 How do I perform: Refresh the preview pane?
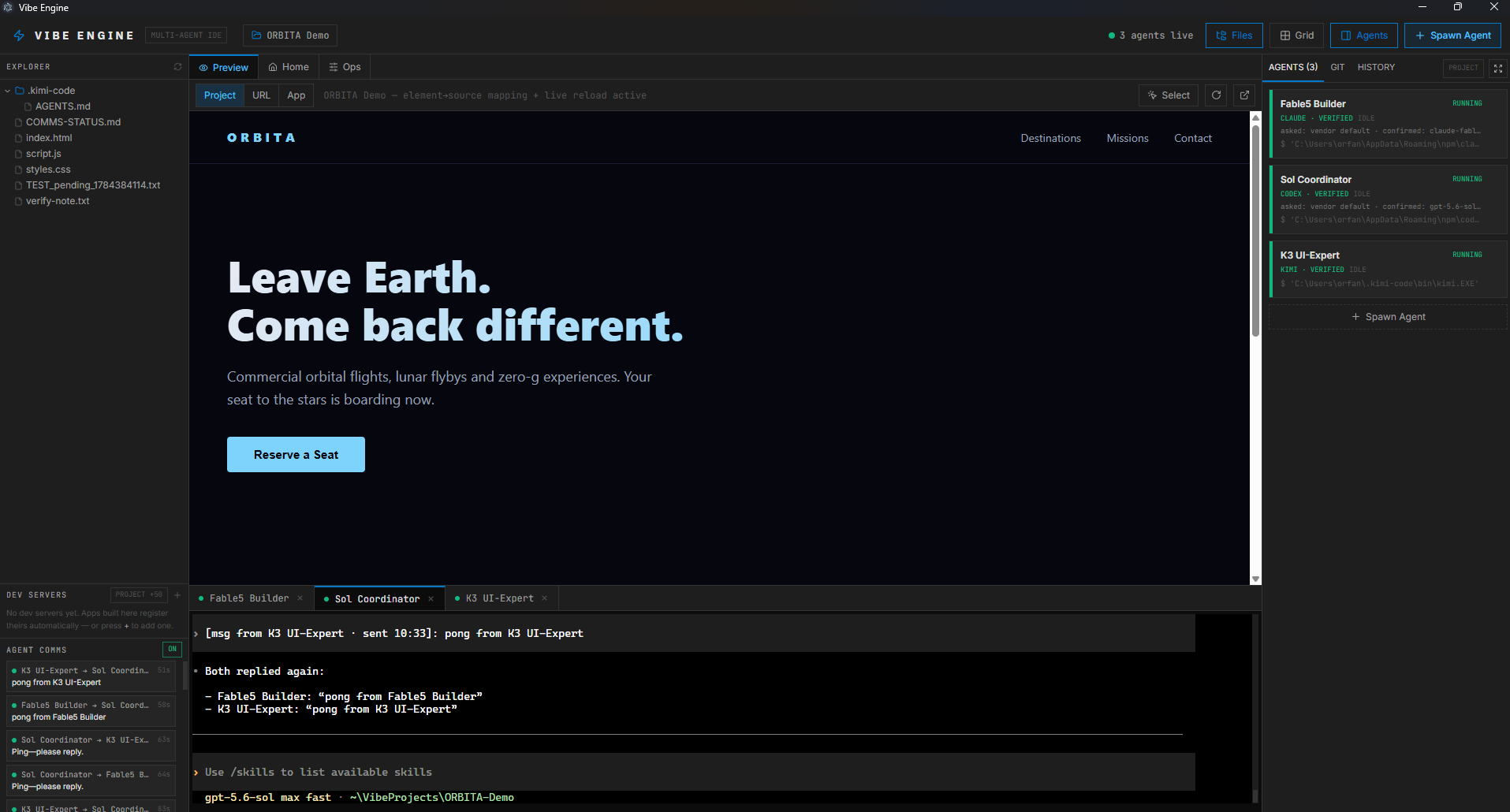[x=1216, y=95]
